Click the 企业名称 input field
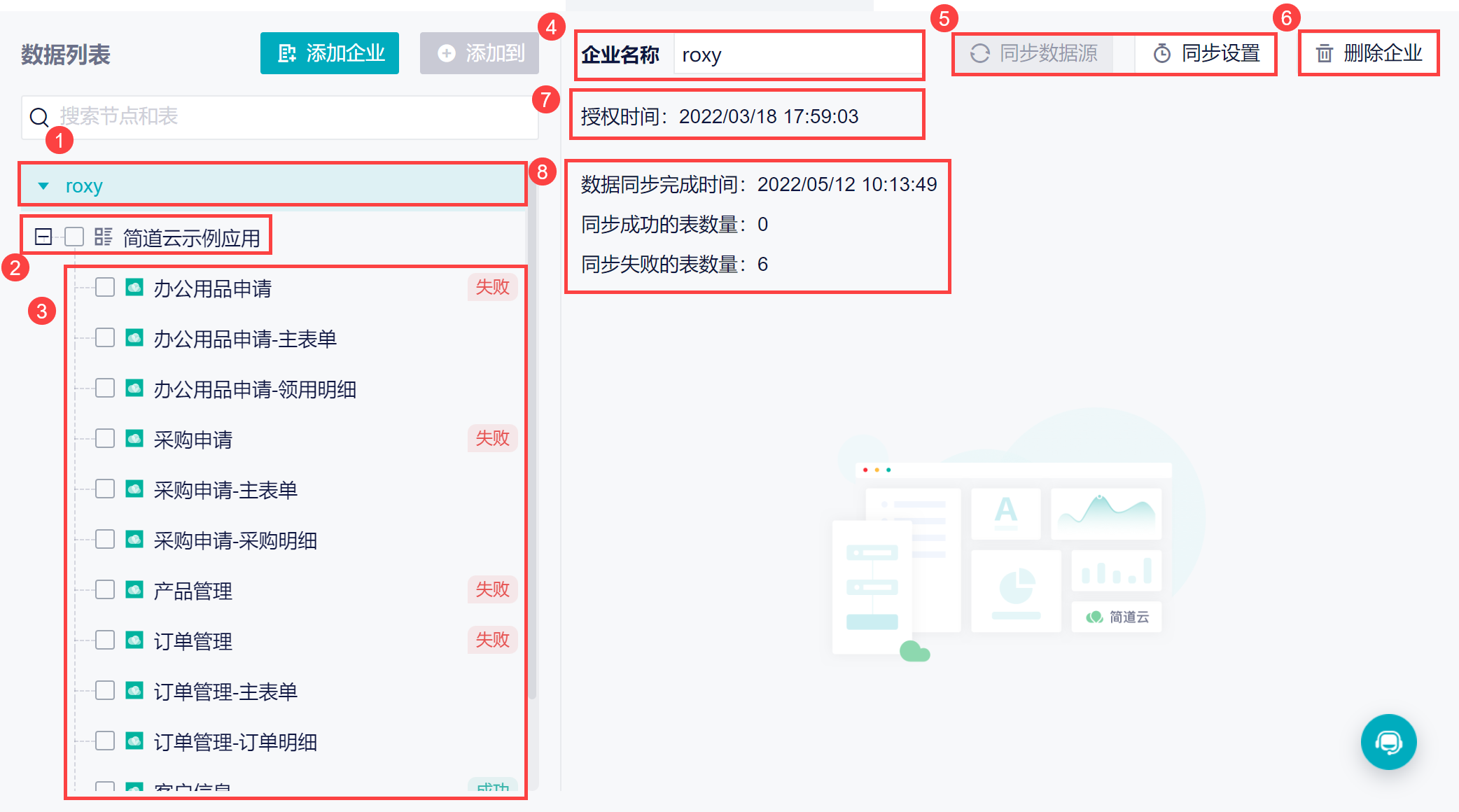Viewport: 1459px width, 812px height. click(797, 55)
